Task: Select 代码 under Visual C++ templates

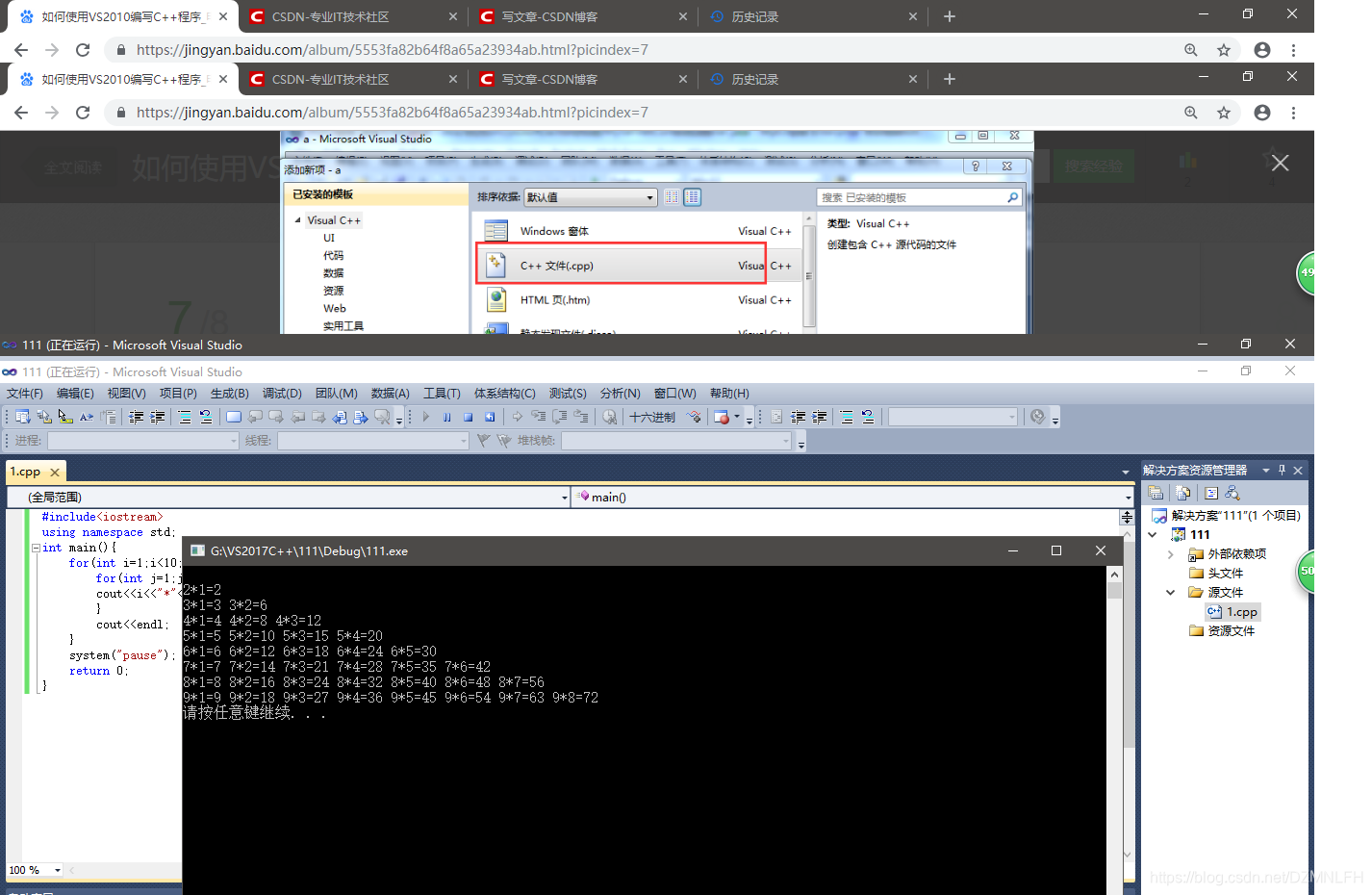Action: [333, 255]
